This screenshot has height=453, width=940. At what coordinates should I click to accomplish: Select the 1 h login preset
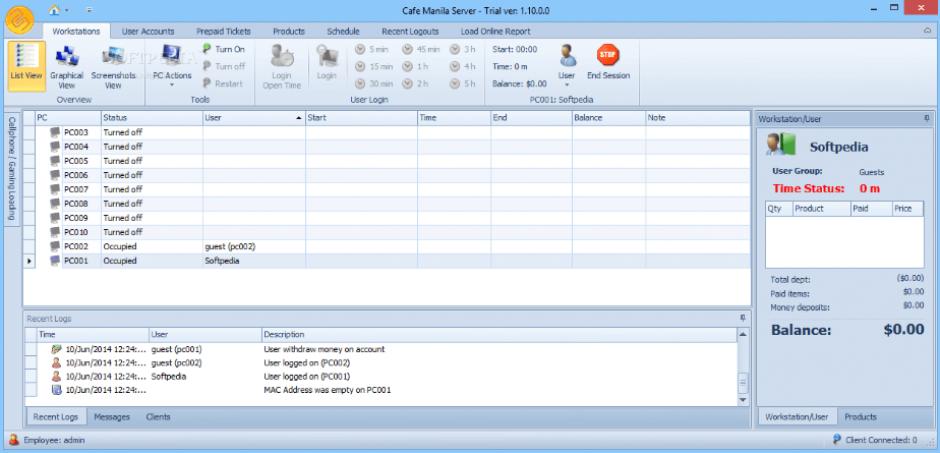click(415, 67)
